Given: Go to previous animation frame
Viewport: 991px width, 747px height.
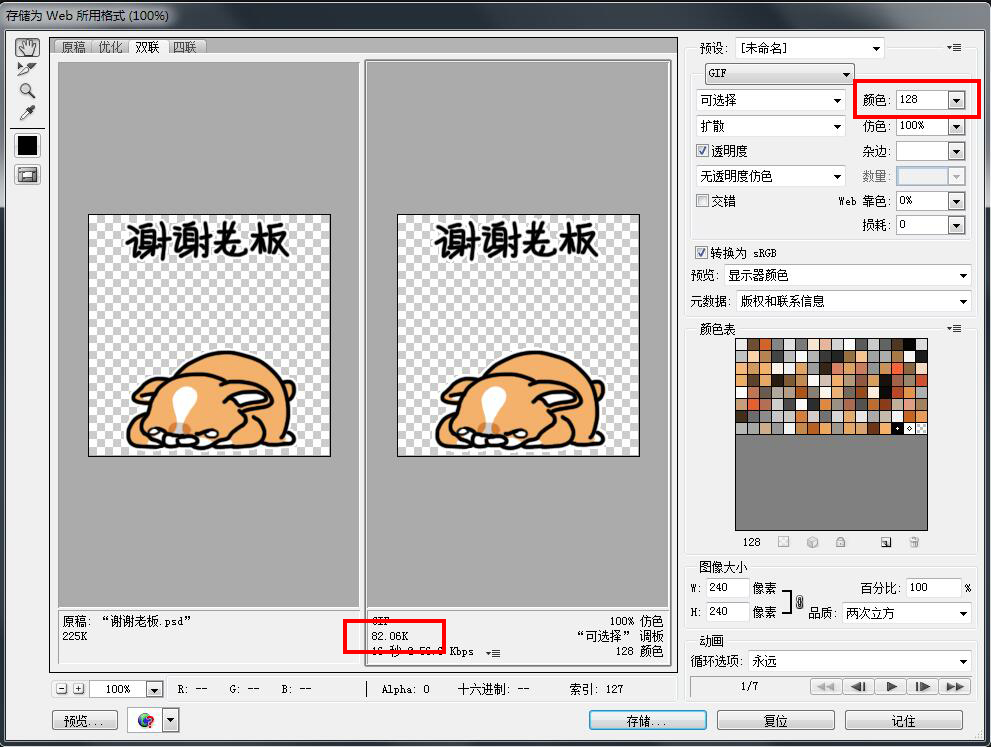Looking at the screenshot, I should pos(858,686).
